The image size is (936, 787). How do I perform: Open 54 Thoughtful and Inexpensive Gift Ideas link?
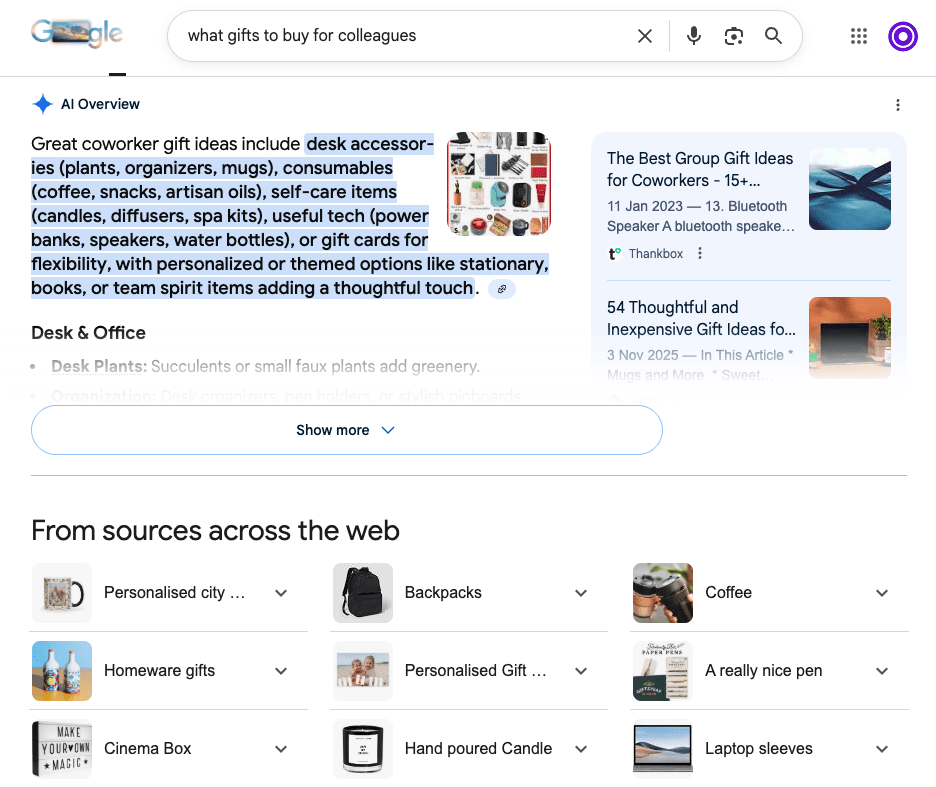pyautogui.click(x=701, y=318)
